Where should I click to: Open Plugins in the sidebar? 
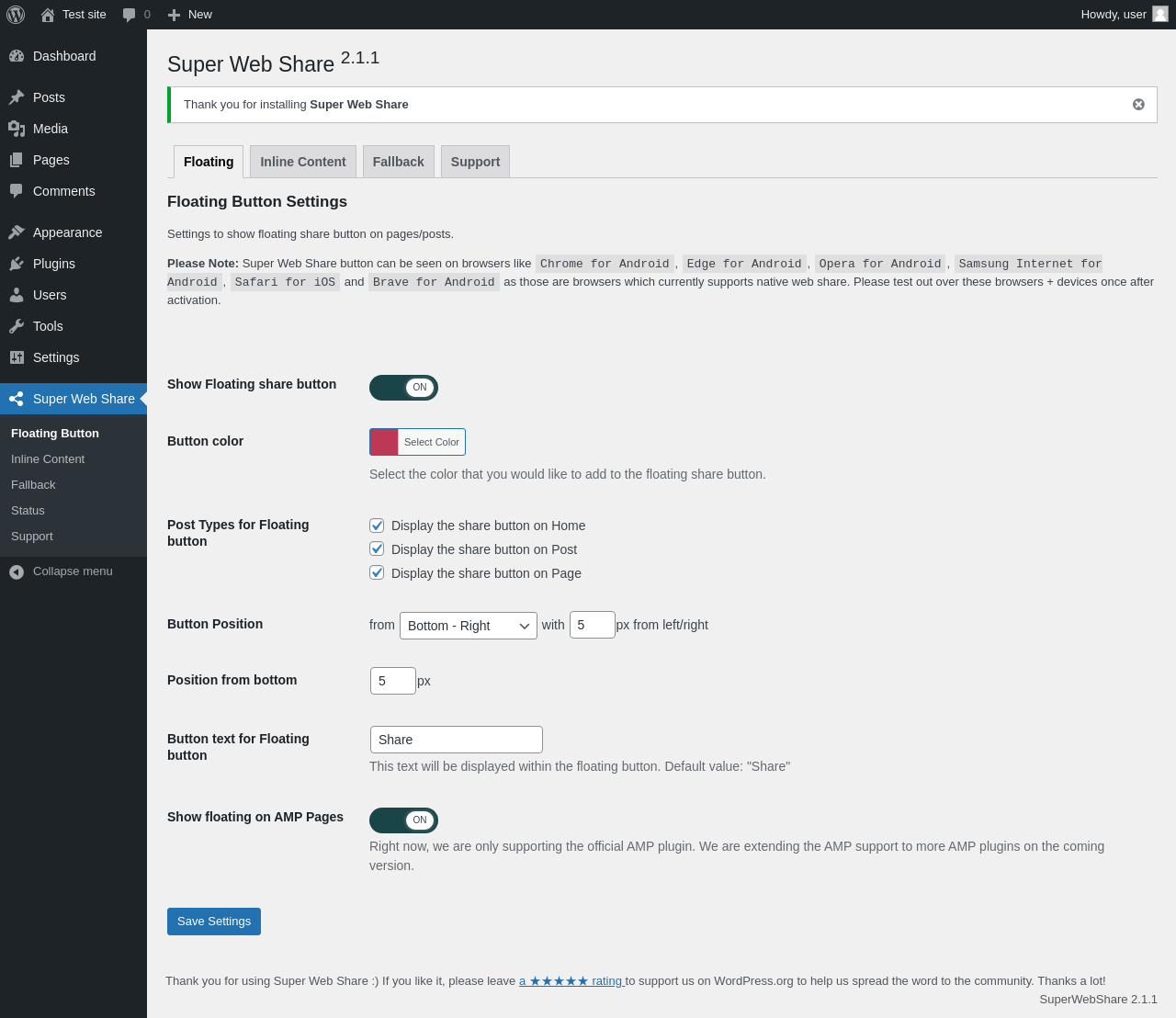tap(73, 264)
